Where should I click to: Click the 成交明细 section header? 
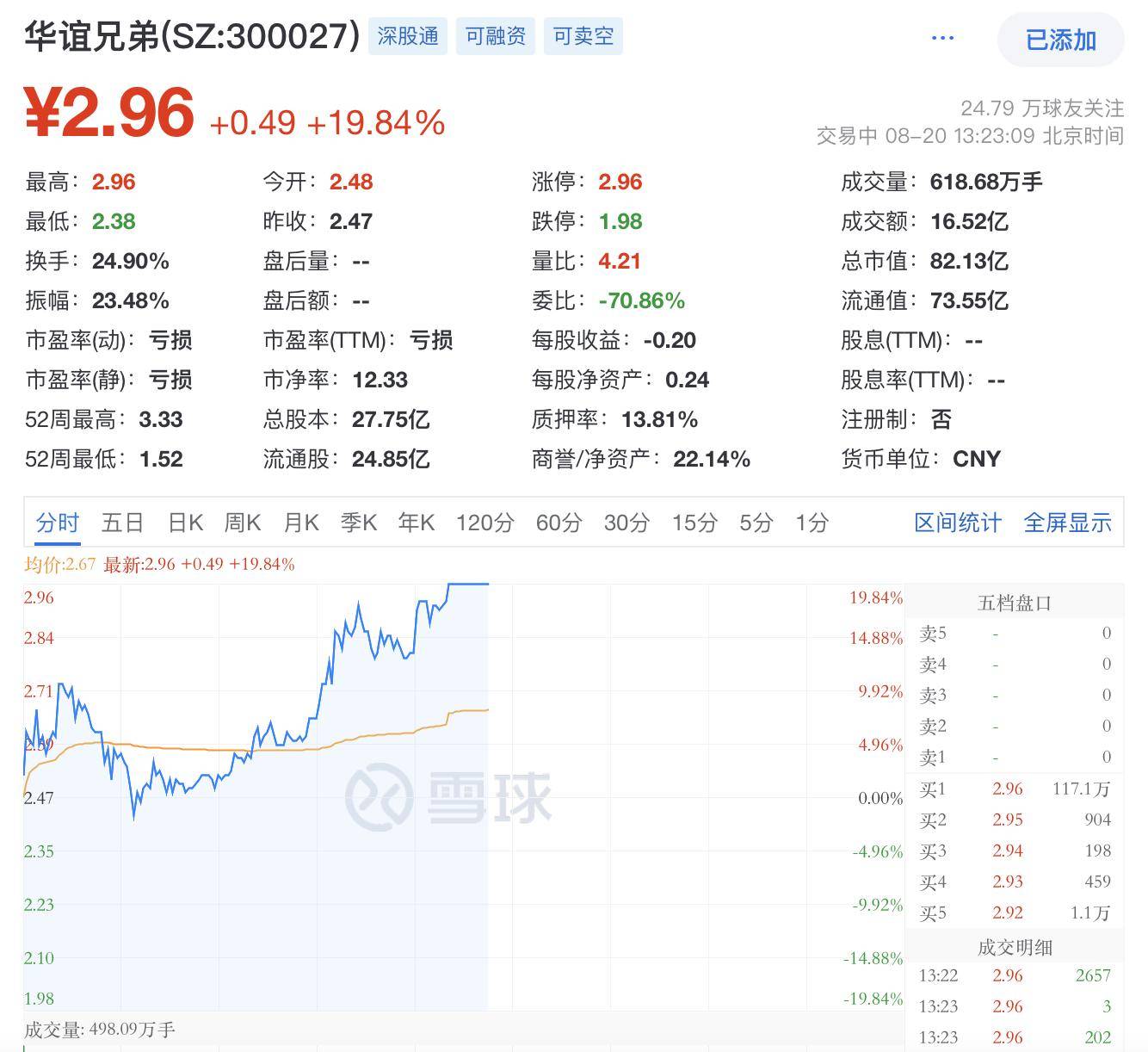tap(1015, 948)
